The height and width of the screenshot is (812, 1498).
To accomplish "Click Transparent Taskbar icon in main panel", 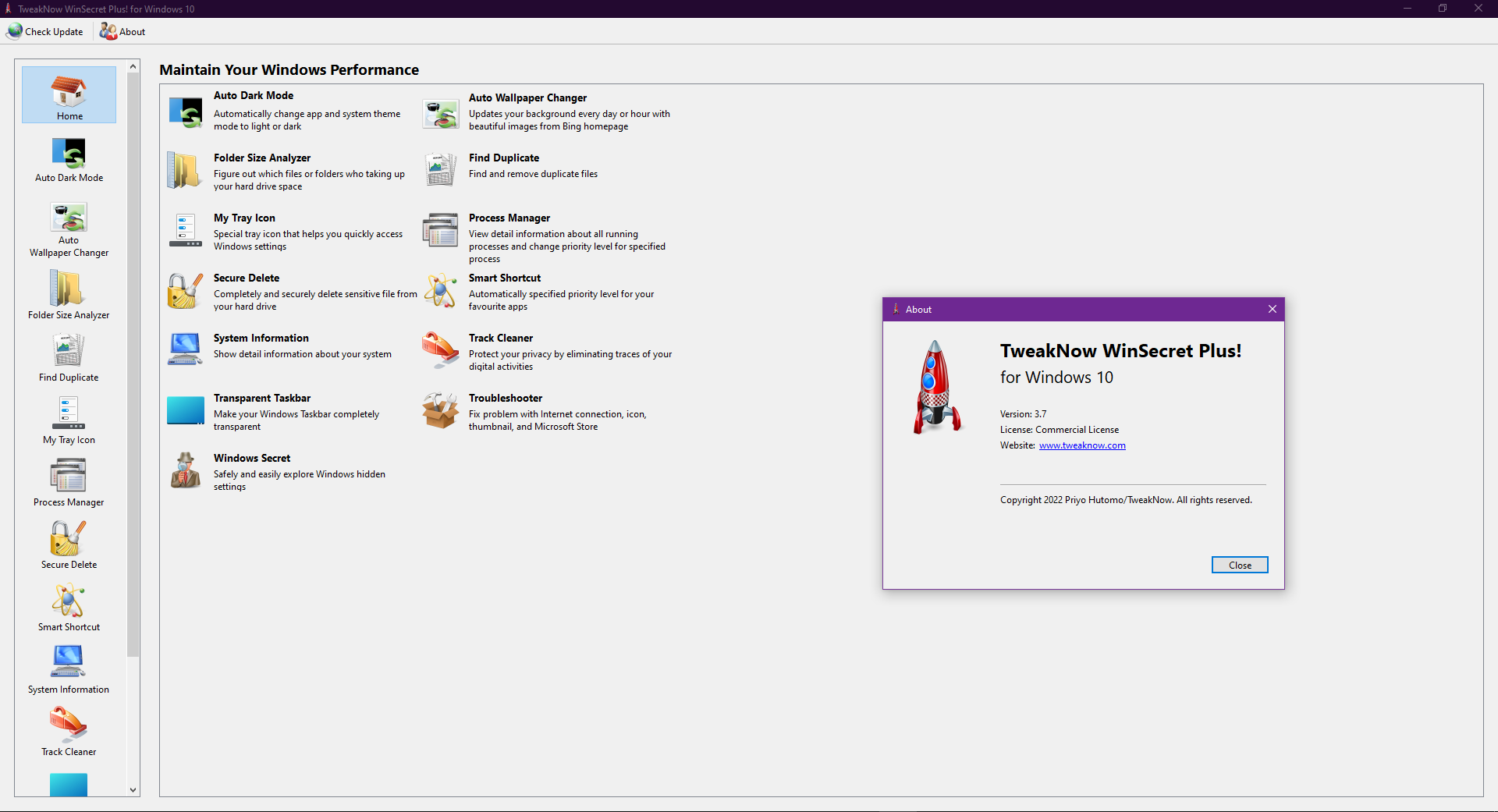I will click(x=186, y=410).
